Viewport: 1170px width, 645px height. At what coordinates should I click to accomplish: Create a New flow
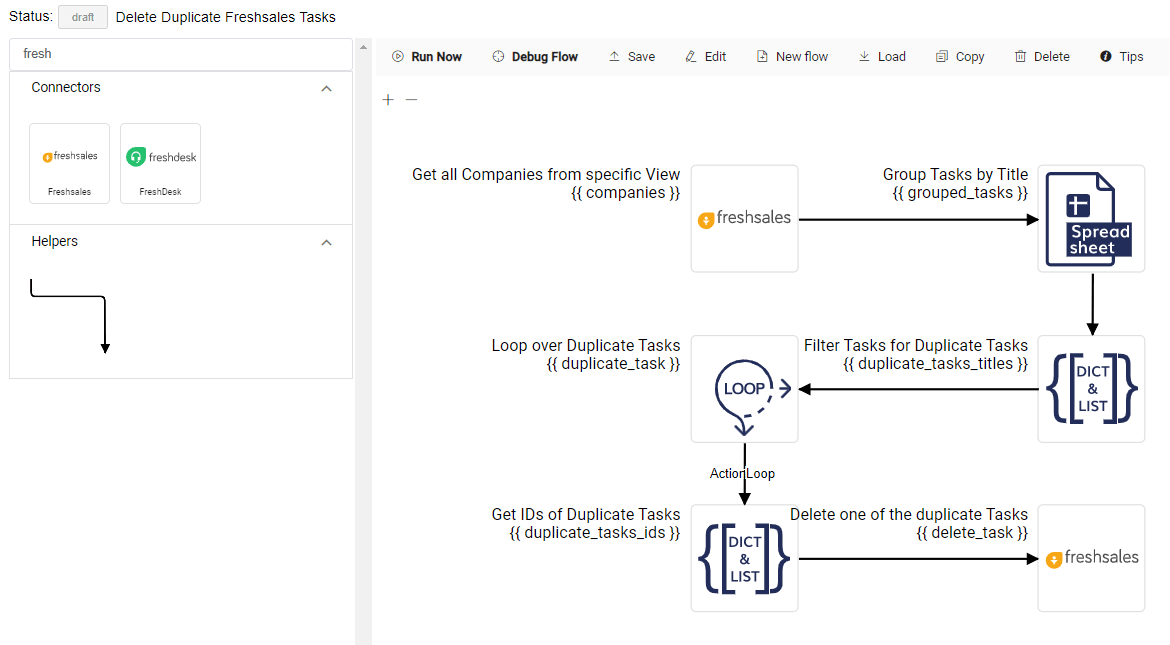[792, 57]
